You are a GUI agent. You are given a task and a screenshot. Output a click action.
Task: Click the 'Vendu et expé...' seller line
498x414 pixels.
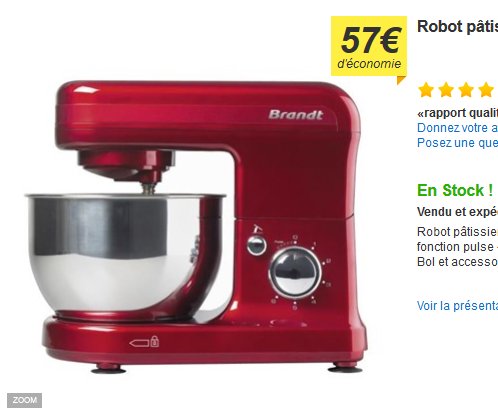[457, 212]
